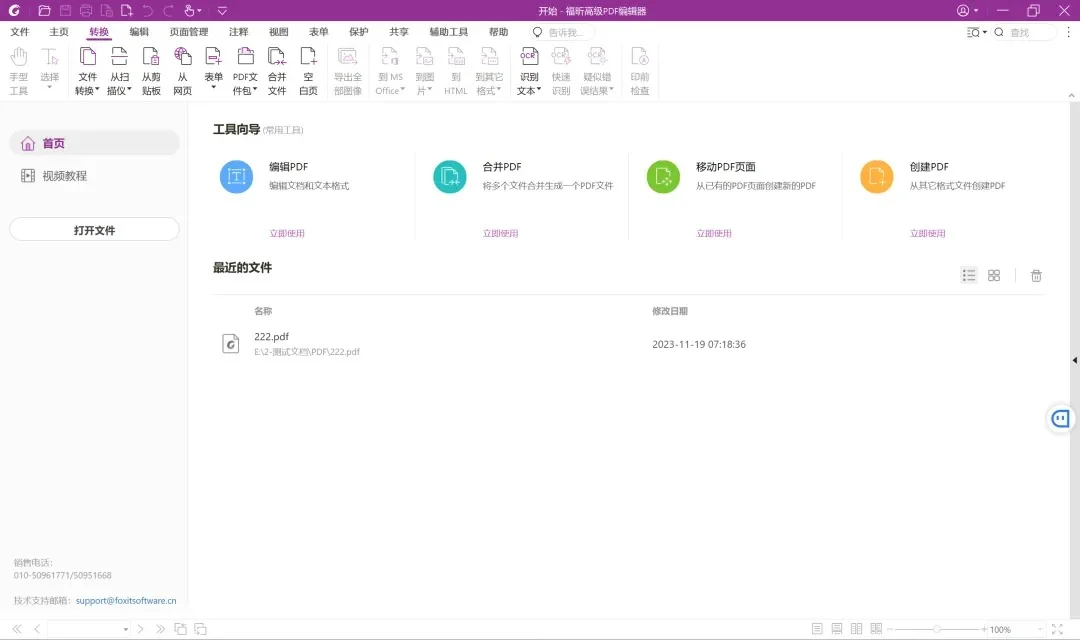Enable single page view in status bar
1080x640 pixels.
(817, 629)
